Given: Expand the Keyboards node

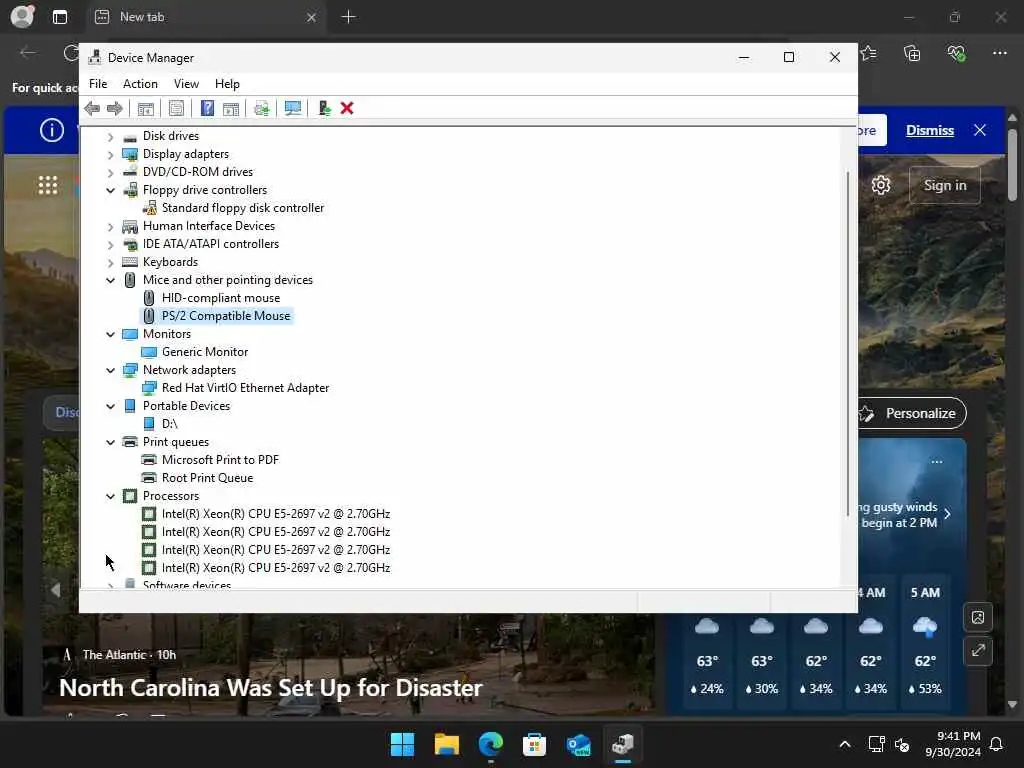Looking at the screenshot, I should tap(110, 263).
